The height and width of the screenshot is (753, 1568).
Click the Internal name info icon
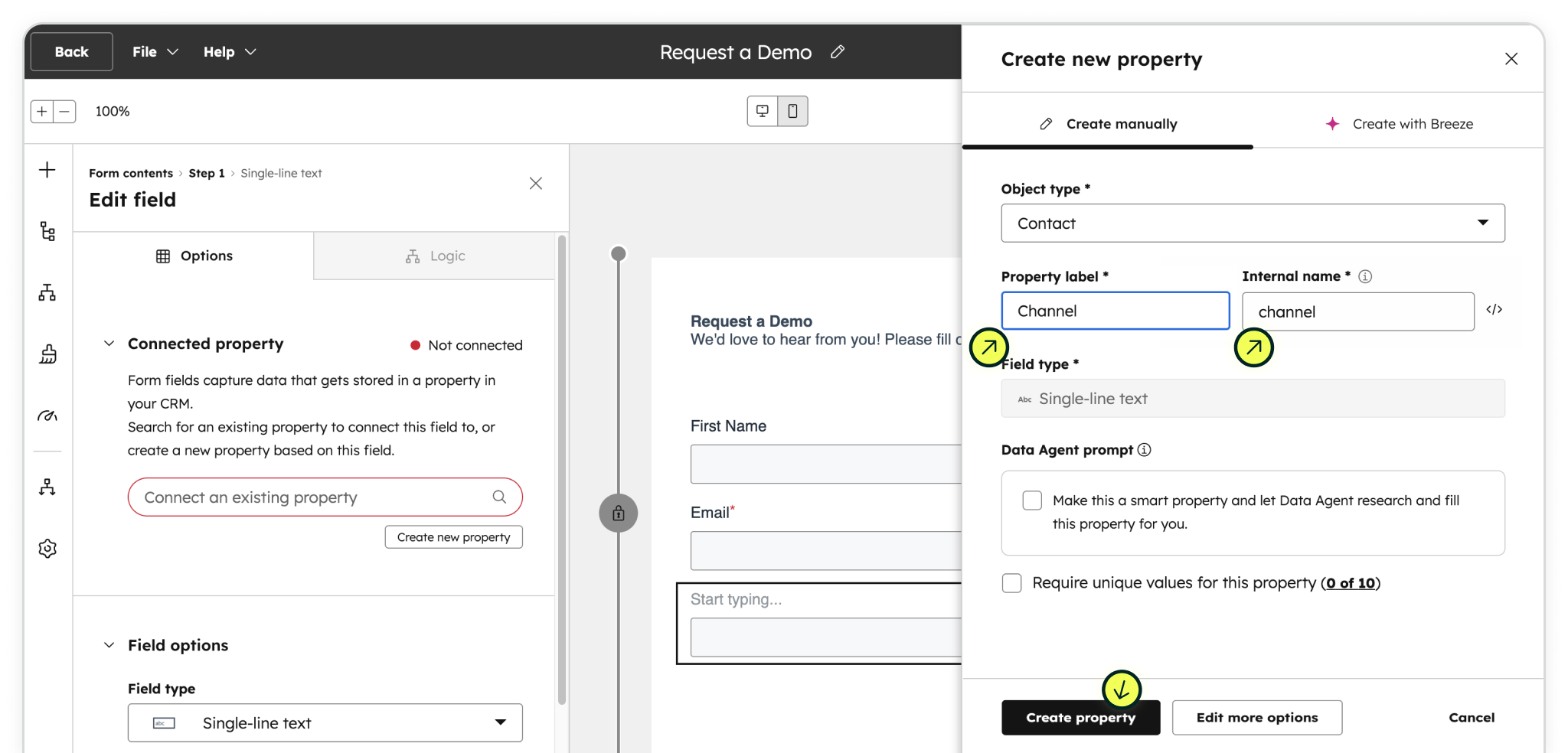pyautogui.click(x=1365, y=276)
